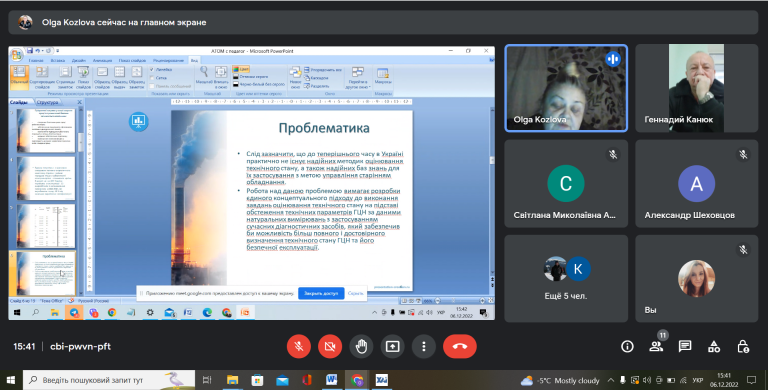Screen dimensions: 768x390
Task: Show the people list with badge 11
Action: [656, 345]
